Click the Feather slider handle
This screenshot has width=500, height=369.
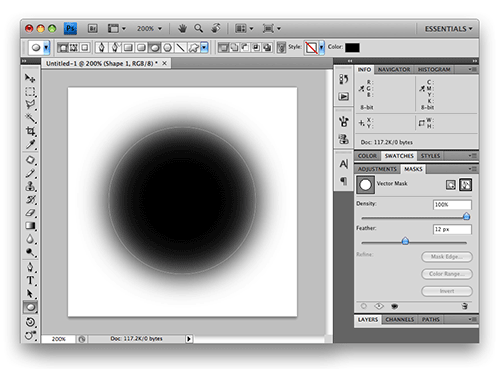[x=405, y=241]
